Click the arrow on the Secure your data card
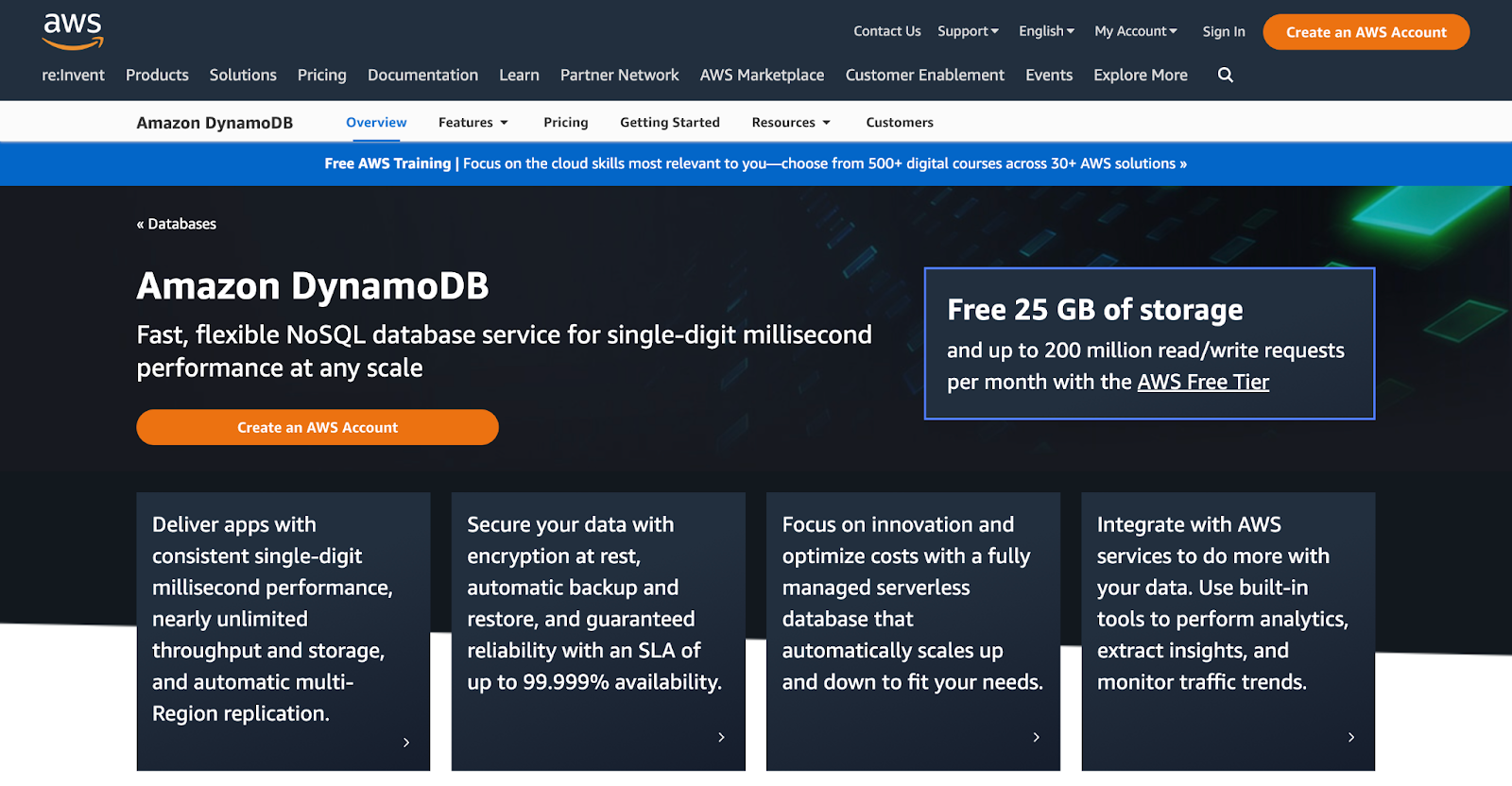 coord(721,737)
